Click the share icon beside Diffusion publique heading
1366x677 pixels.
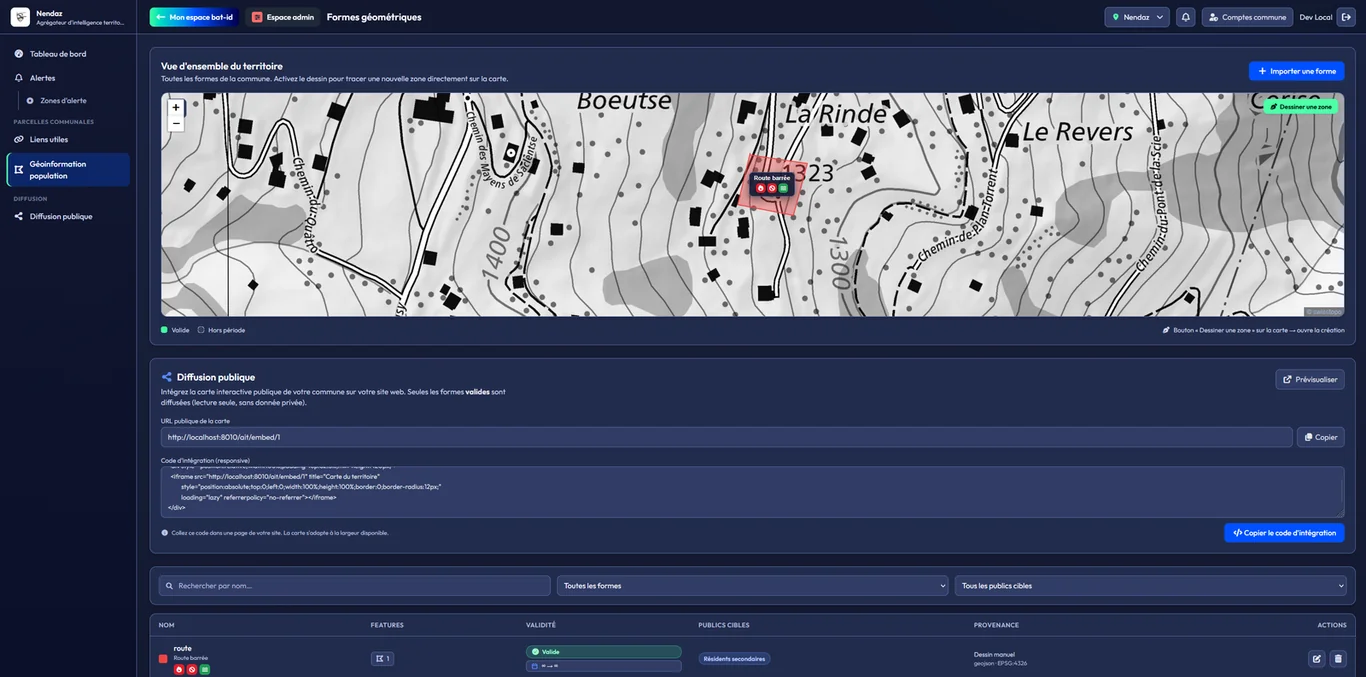pos(167,377)
